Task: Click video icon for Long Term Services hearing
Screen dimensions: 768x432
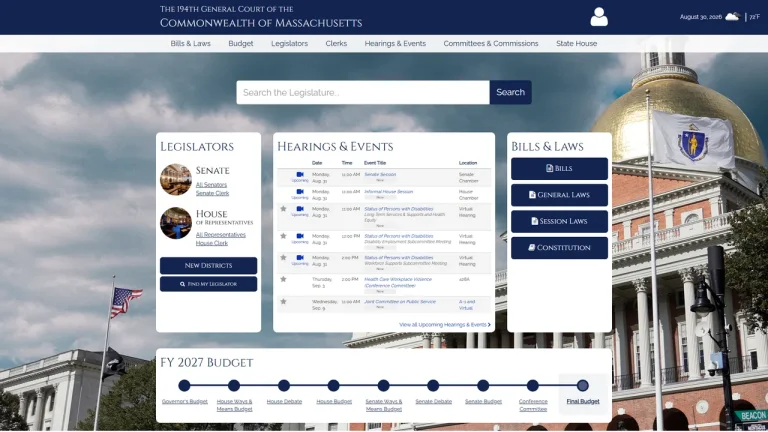Action: [300, 209]
